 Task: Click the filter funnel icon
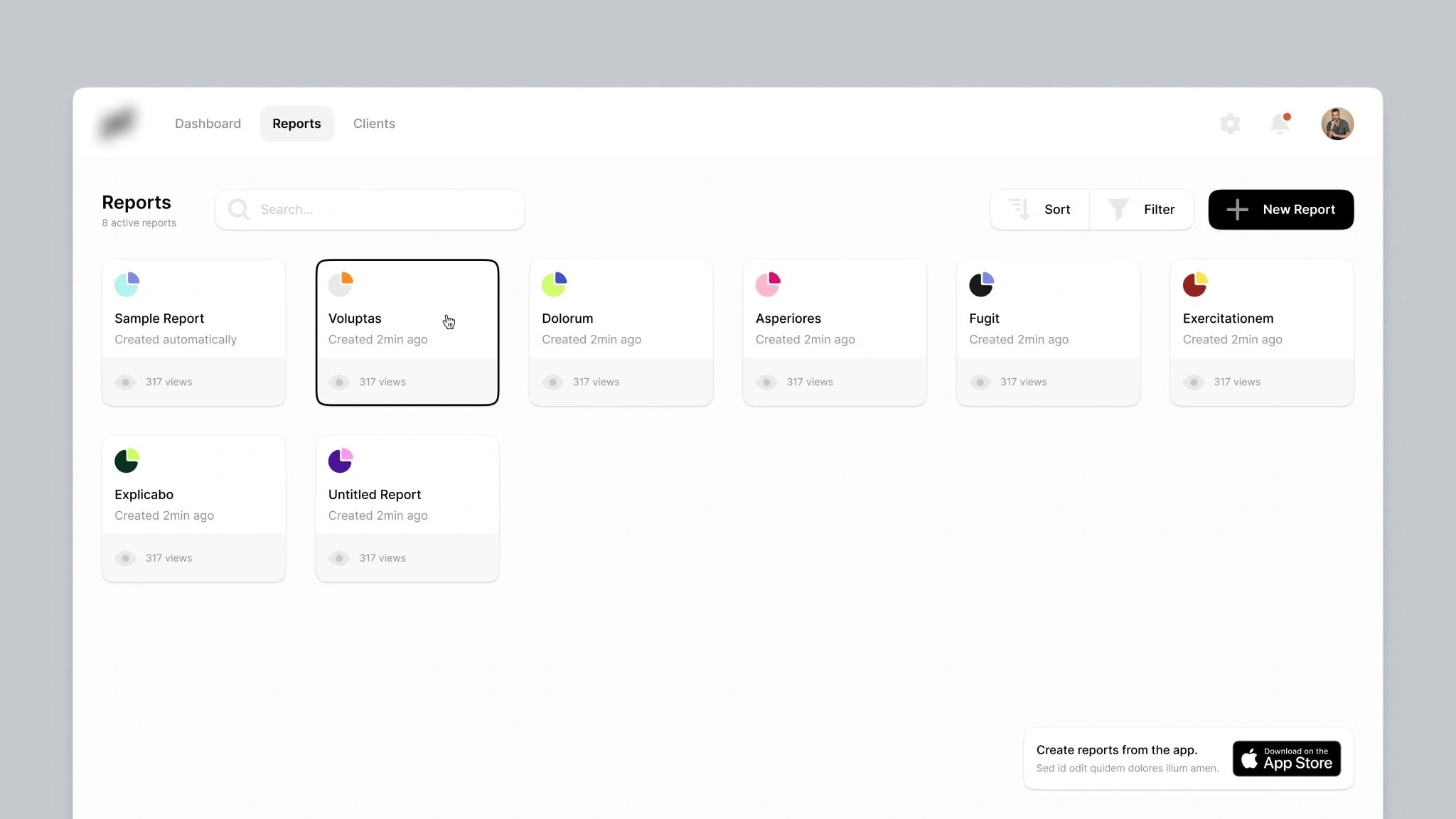point(1118,209)
